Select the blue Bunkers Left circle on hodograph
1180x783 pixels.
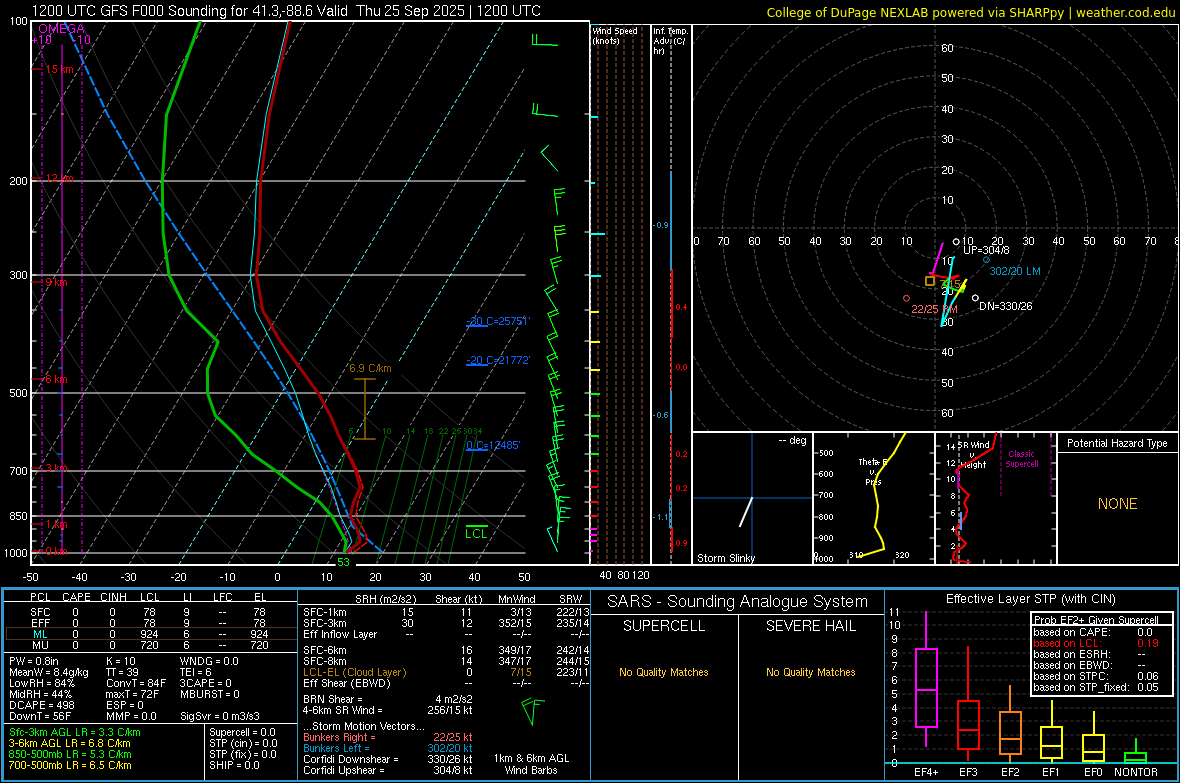[x=987, y=260]
